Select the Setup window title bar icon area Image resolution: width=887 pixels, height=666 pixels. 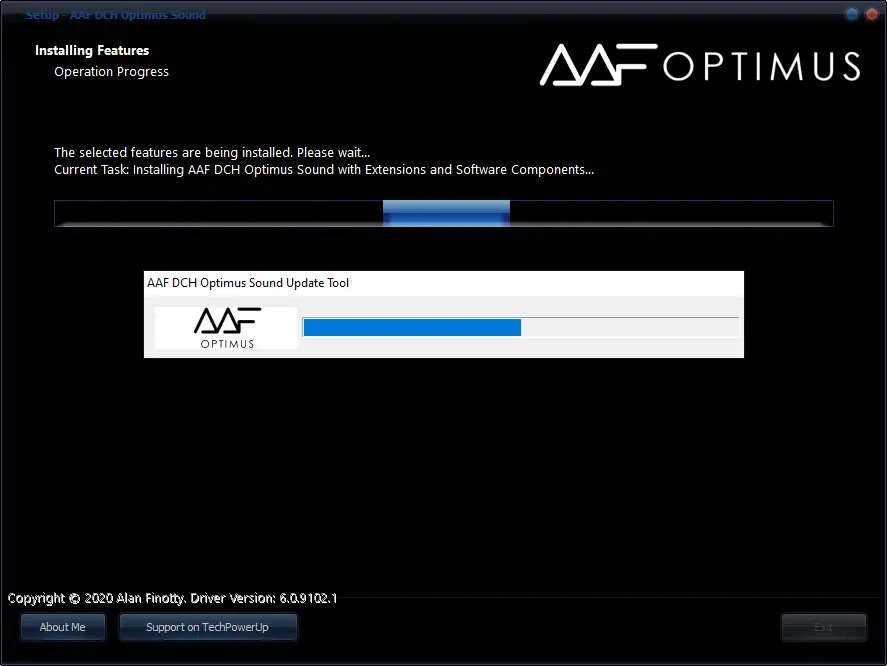point(14,15)
